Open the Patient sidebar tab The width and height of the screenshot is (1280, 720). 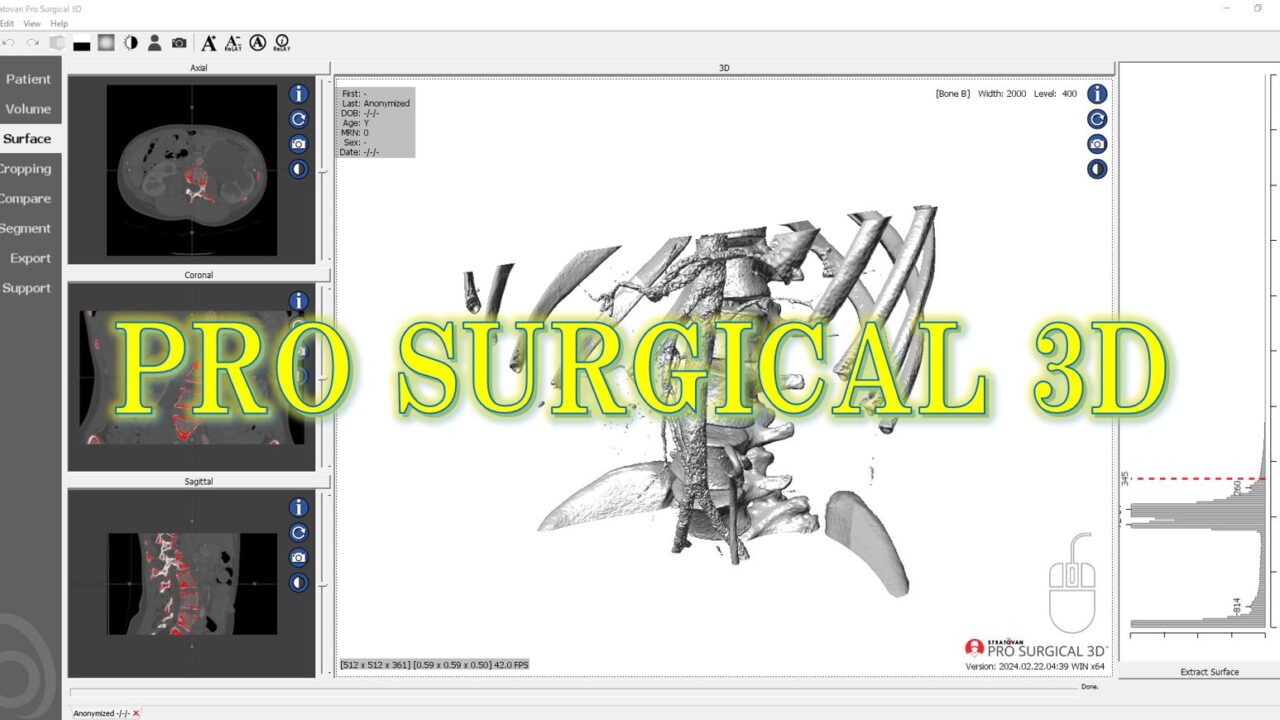28,79
